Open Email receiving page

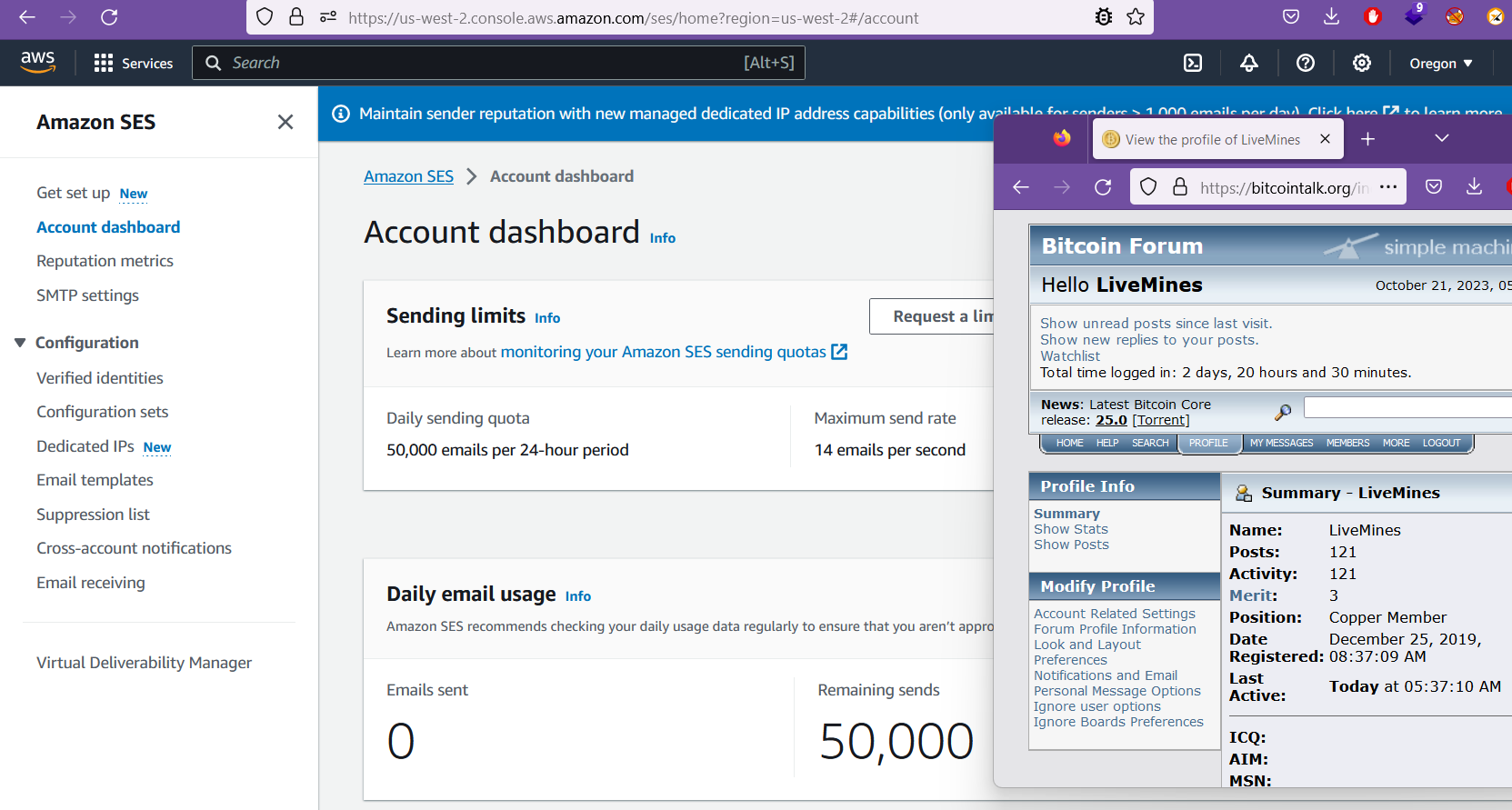coord(91,583)
